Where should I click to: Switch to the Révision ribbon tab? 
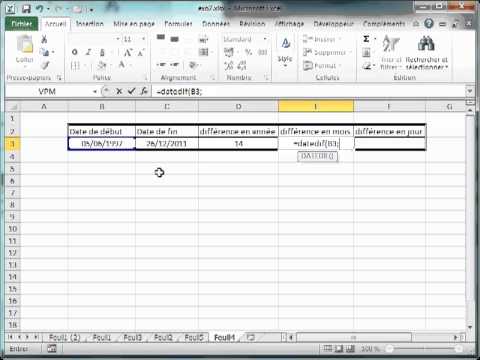click(252, 24)
